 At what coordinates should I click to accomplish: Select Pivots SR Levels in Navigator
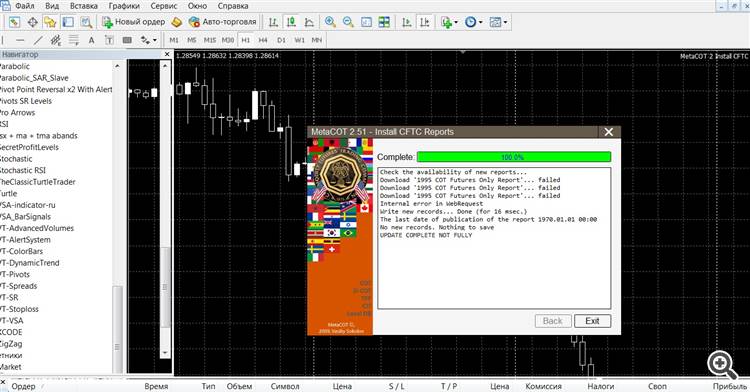pos(26,101)
